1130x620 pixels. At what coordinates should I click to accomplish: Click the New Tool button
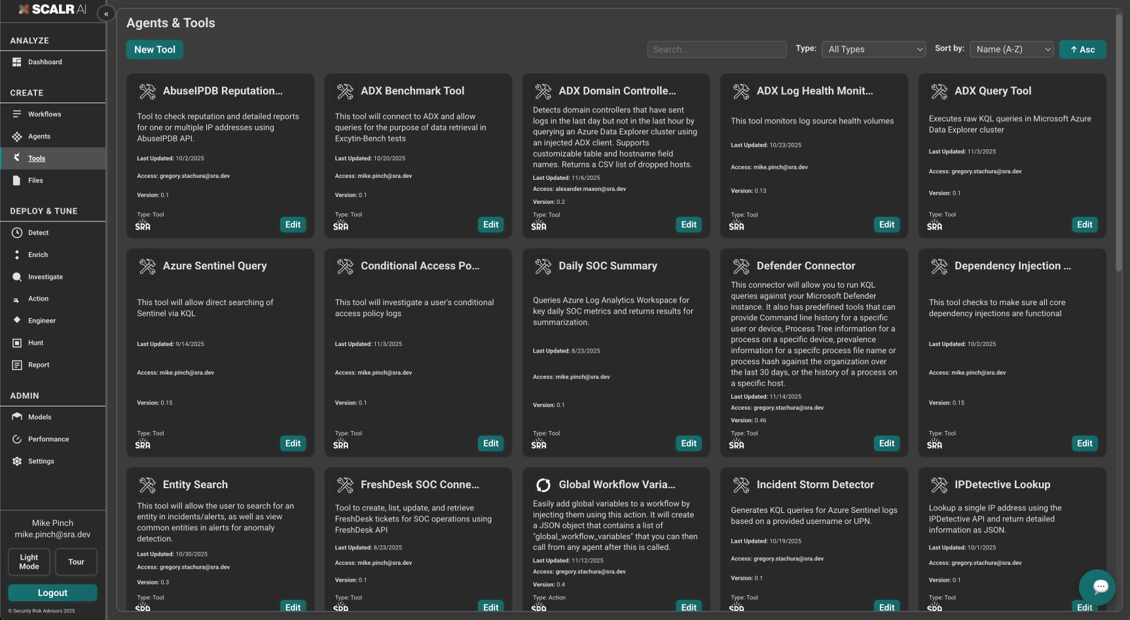click(x=154, y=49)
